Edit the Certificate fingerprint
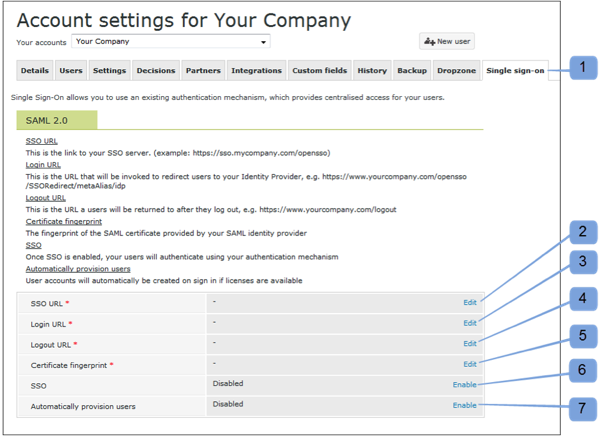The height and width of the screenshot is (436, 605). pos(469,364)
